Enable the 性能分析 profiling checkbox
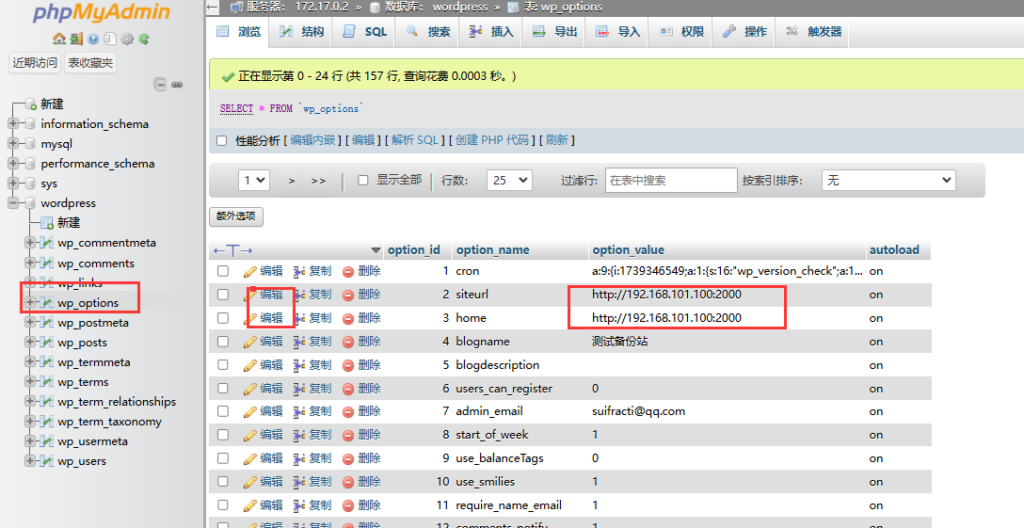This screenshot has width=1024, height=528. tap(222, 140)
